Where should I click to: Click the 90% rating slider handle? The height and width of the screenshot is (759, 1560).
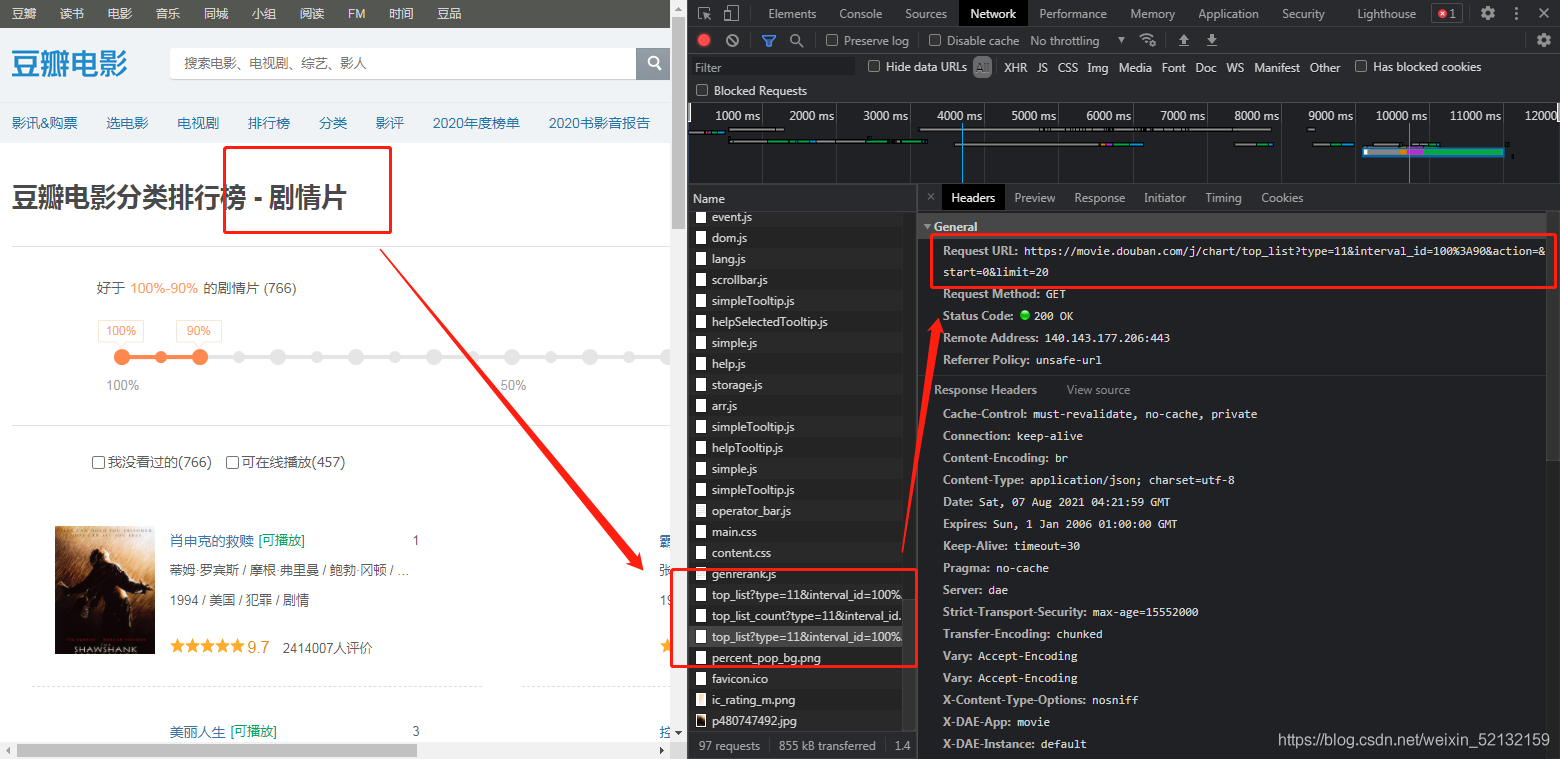(x=199, y=357)
